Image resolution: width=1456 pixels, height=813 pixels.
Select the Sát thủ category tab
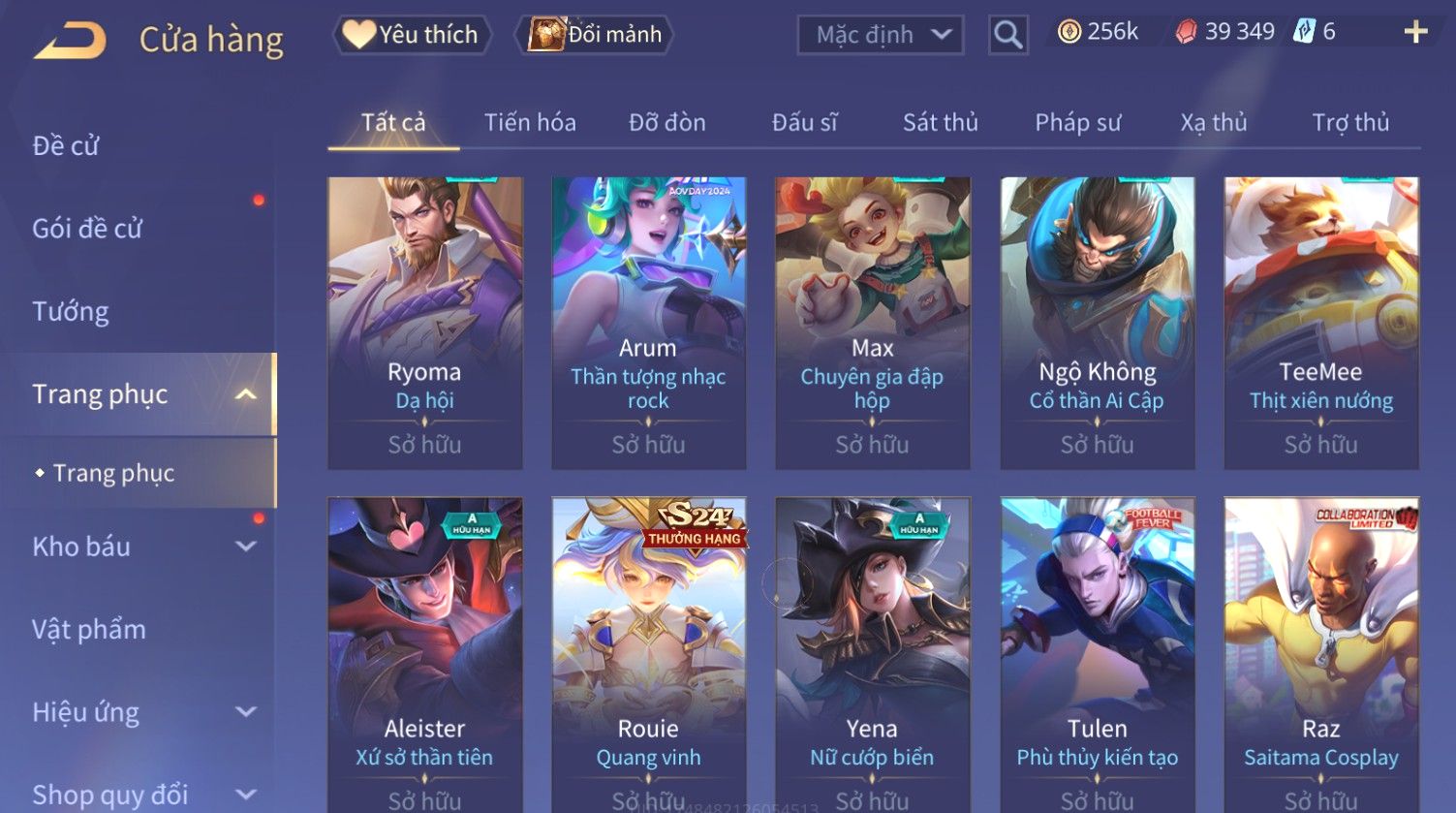(x=941, y=122)
